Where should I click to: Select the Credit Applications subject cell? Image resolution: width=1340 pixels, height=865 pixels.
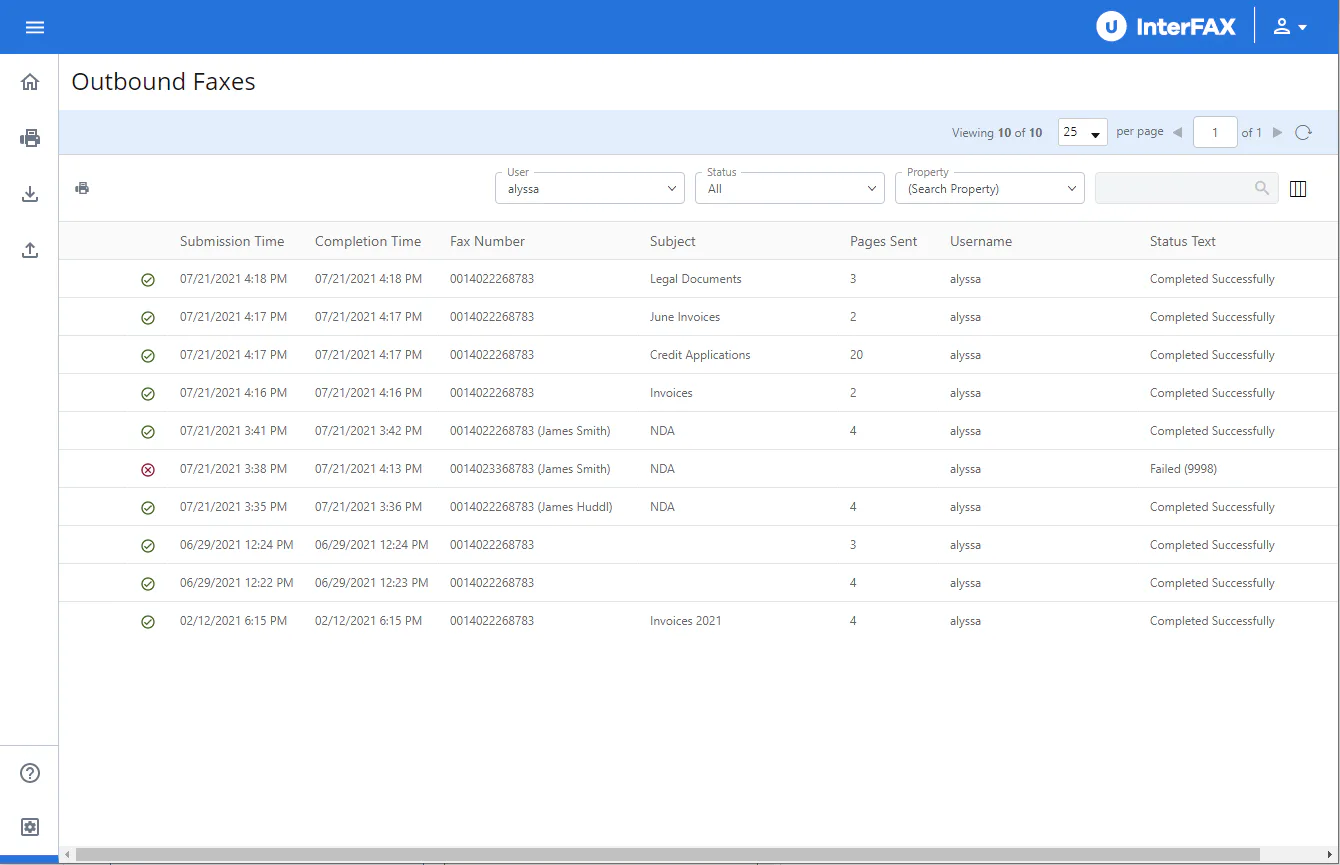pos(700,355)
